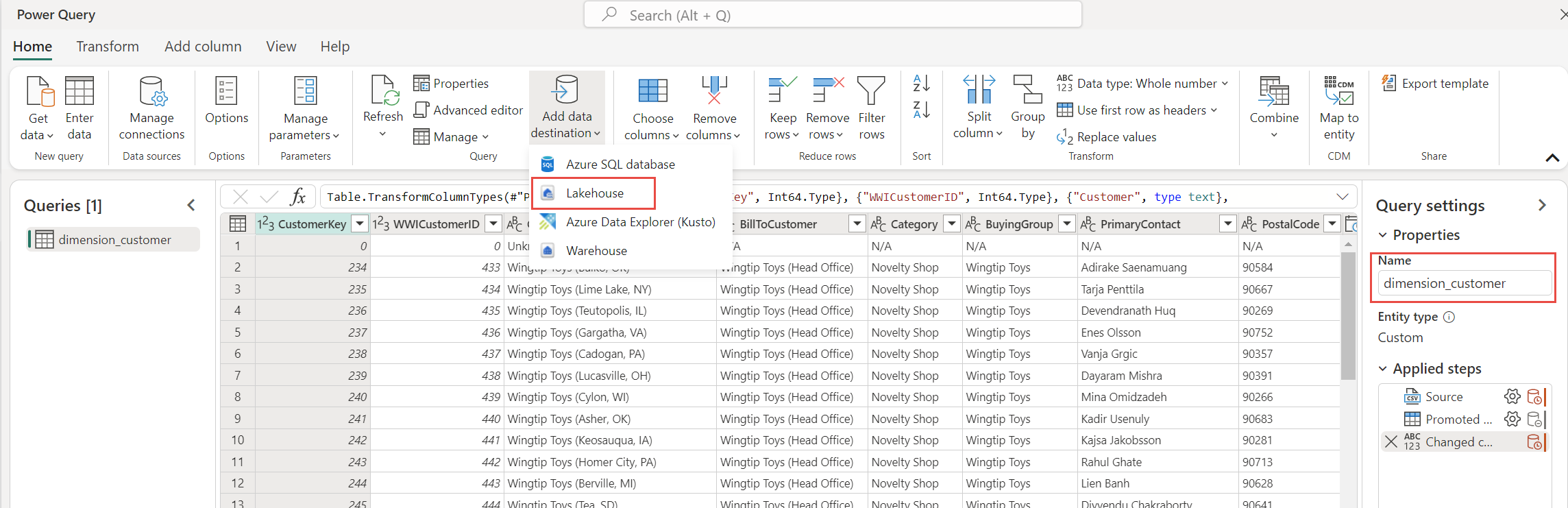Open the CustomerKey column filter dropdown
Image resolution: width=1568 pixels, height=508 pixels.
[359, 224]
